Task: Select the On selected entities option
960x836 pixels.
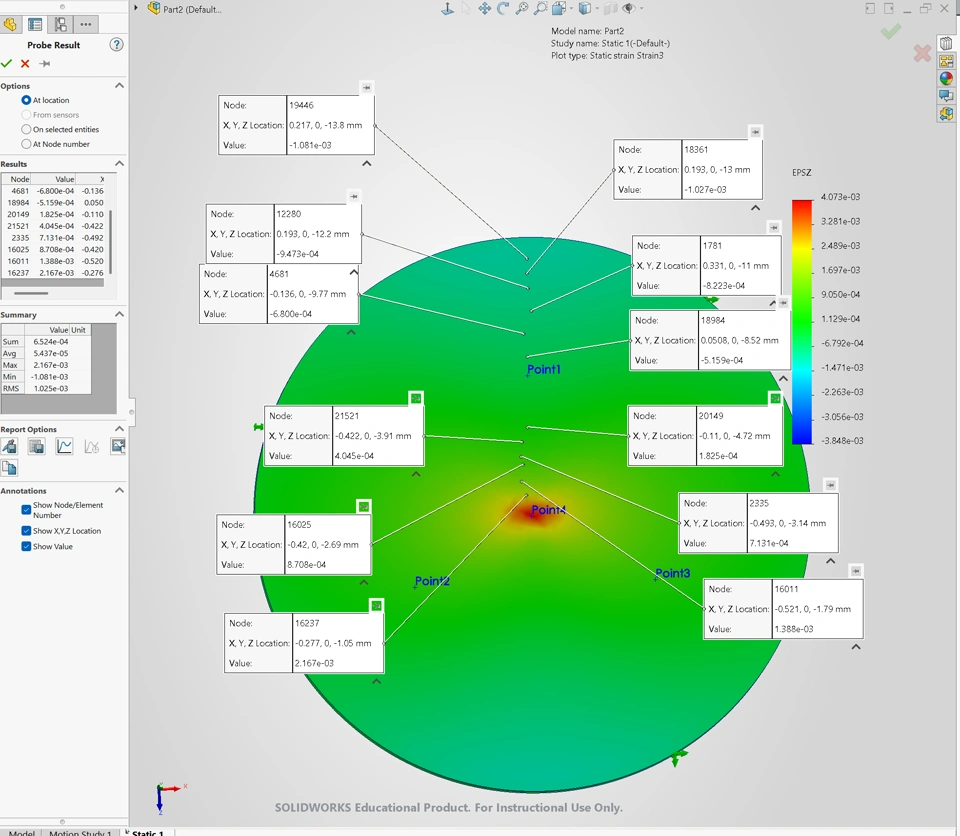Action: 26,129
